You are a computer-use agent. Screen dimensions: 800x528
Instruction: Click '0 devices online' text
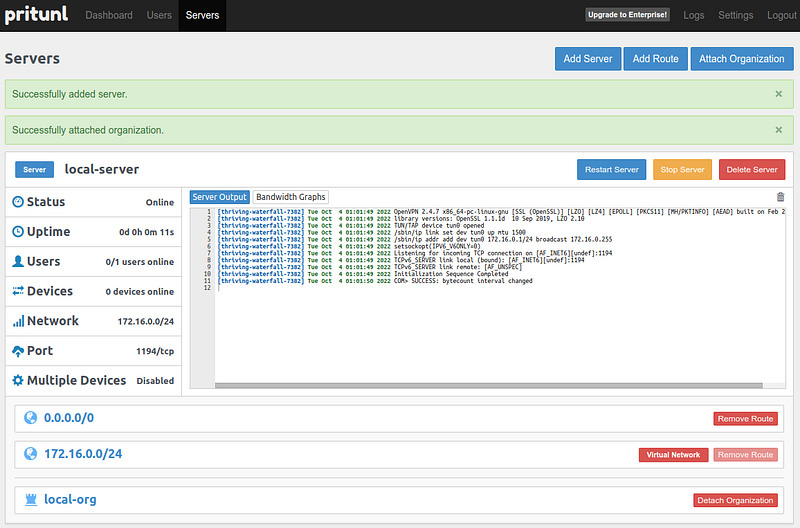pos(140,291)
